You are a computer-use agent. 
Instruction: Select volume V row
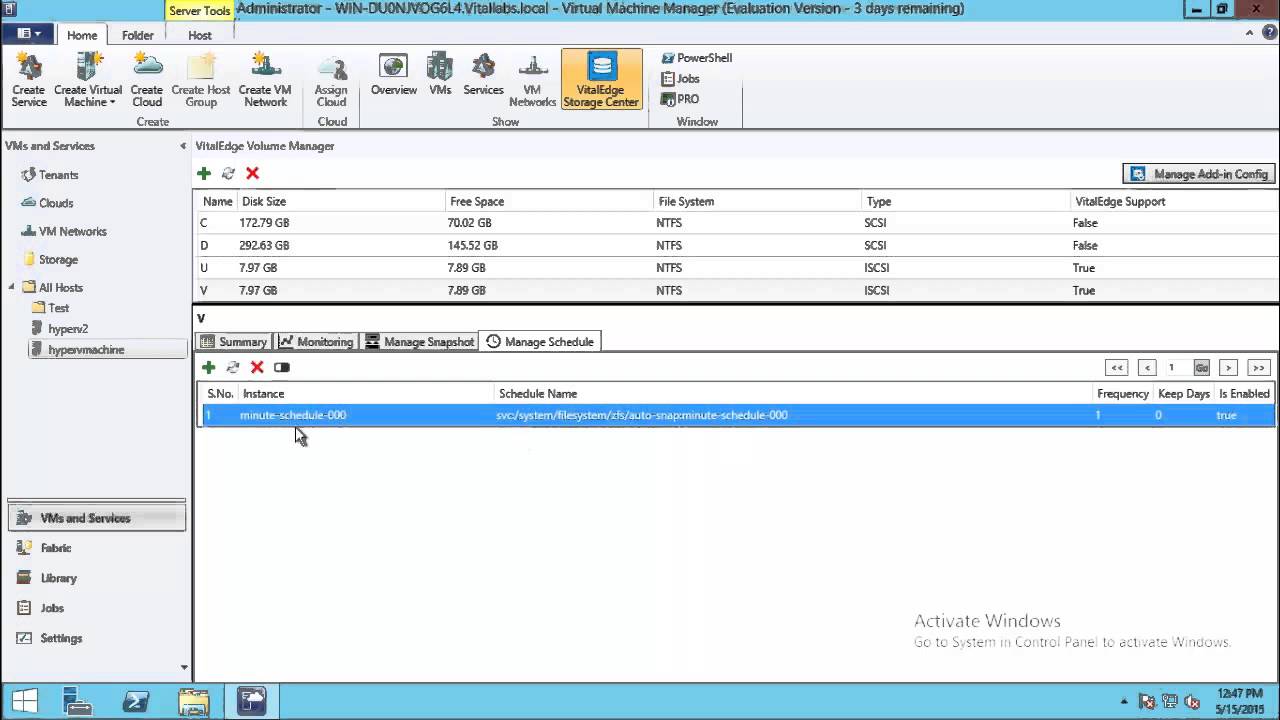tap(736, 290)
